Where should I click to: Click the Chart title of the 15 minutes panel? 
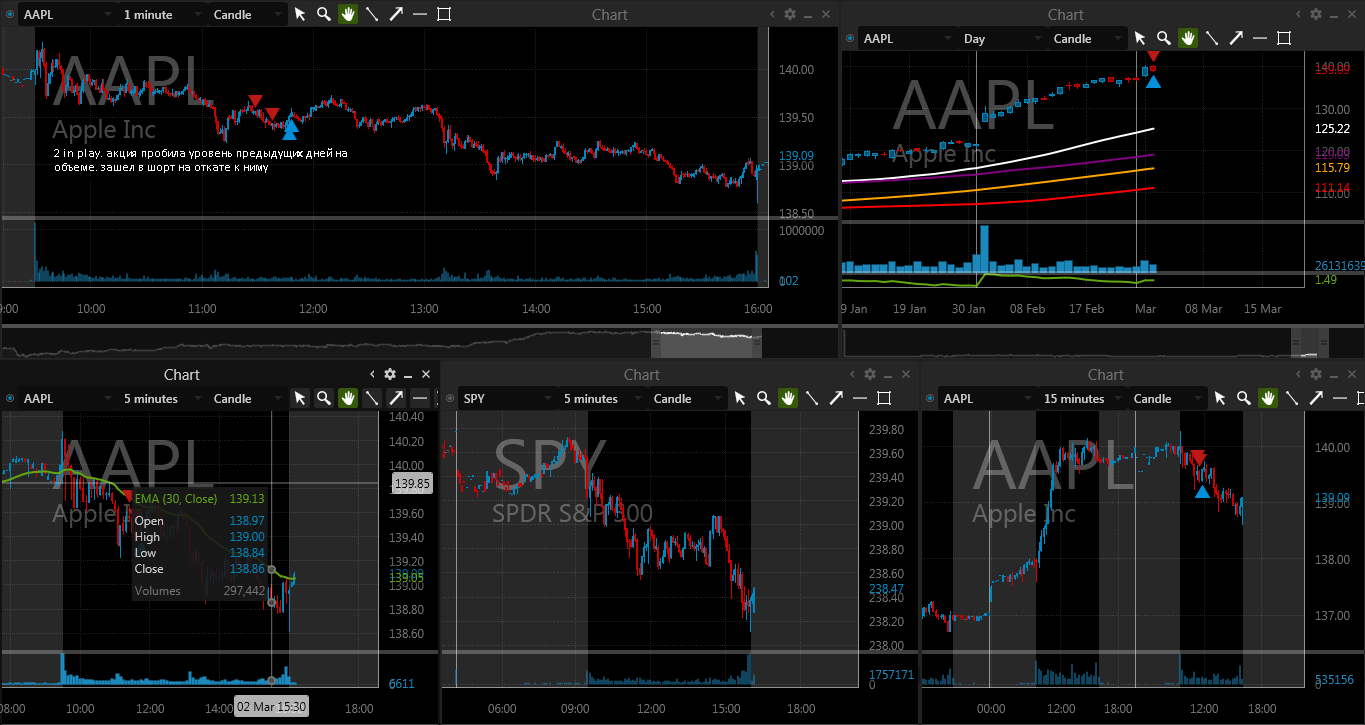click(x=1106, y=374)
